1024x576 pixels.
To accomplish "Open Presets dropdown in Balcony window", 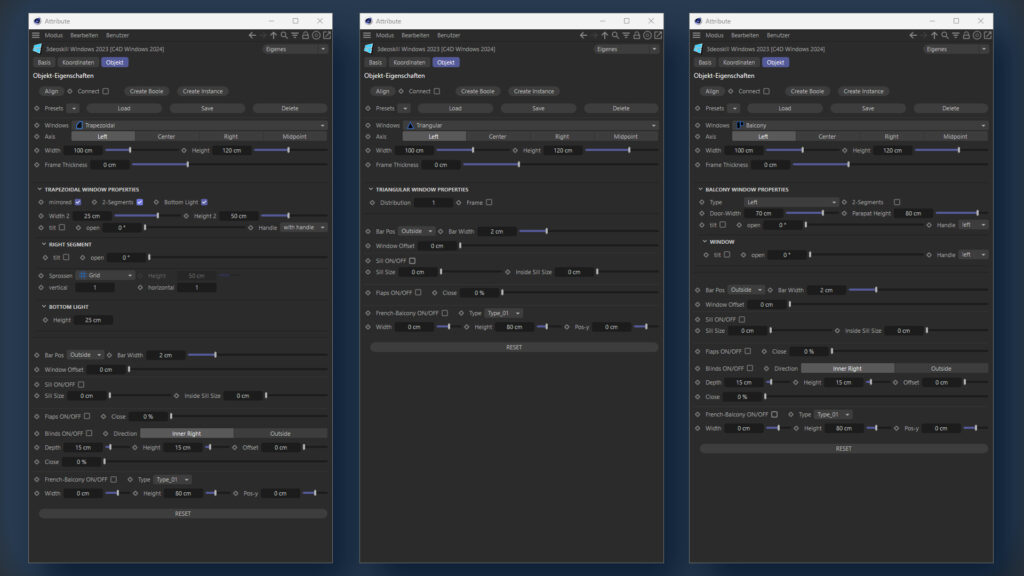I will (x=735, y=108).
